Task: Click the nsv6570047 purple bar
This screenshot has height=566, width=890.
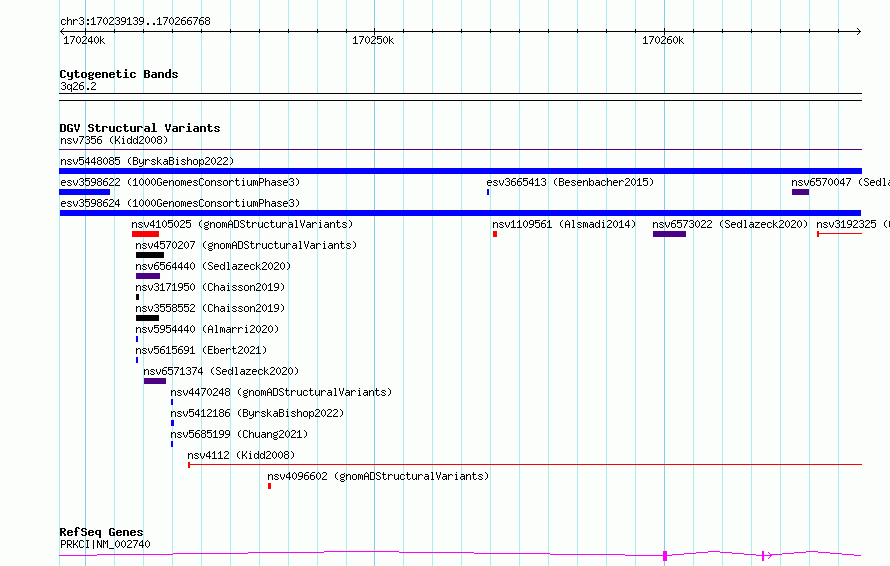Action: [x=800, y=192]
